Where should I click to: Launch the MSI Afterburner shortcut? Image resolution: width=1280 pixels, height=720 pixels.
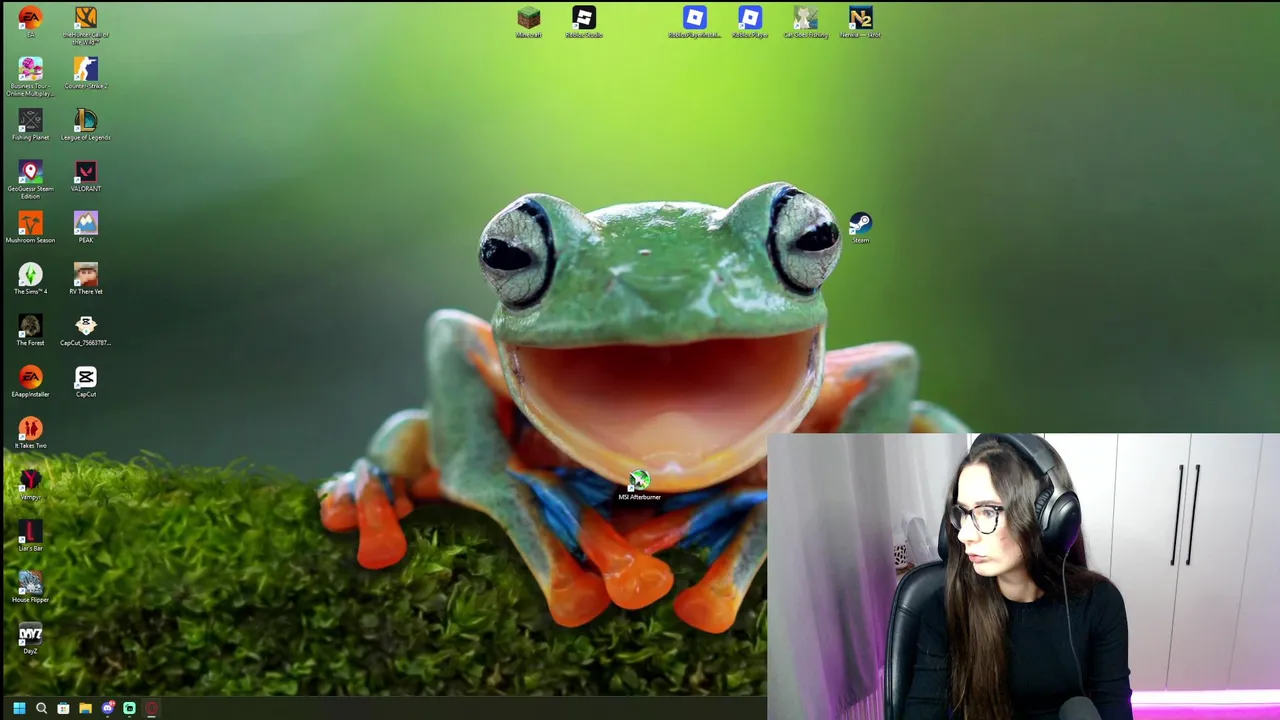tap(639, 481)
